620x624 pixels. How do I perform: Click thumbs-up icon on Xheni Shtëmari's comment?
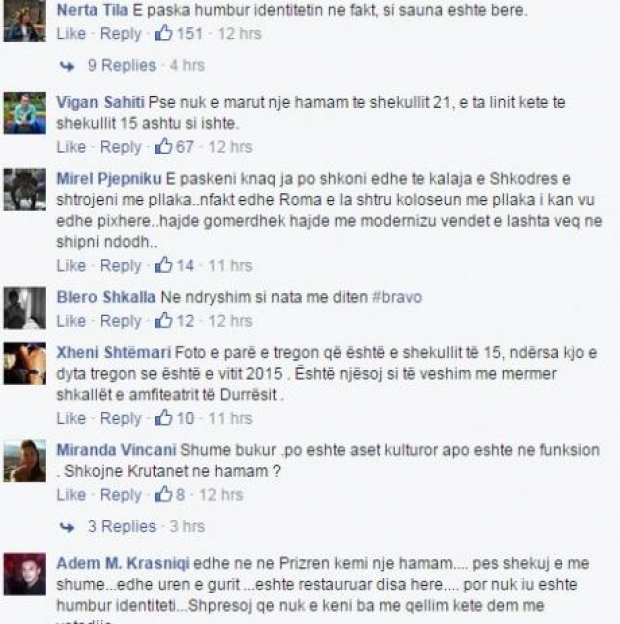tap(163, 417)
